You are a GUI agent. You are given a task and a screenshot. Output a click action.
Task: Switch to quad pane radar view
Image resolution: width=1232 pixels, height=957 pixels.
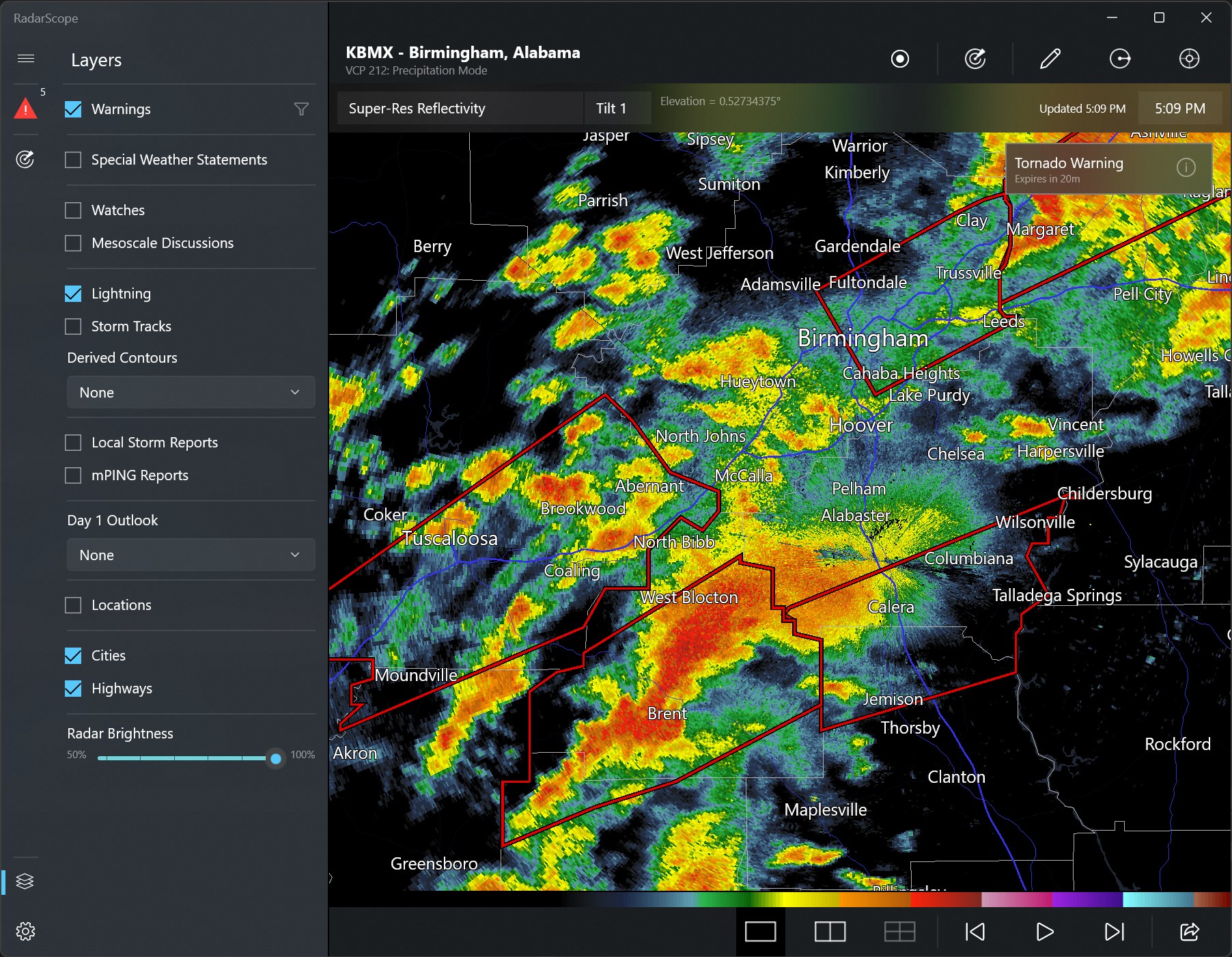[x=900, y=931]
